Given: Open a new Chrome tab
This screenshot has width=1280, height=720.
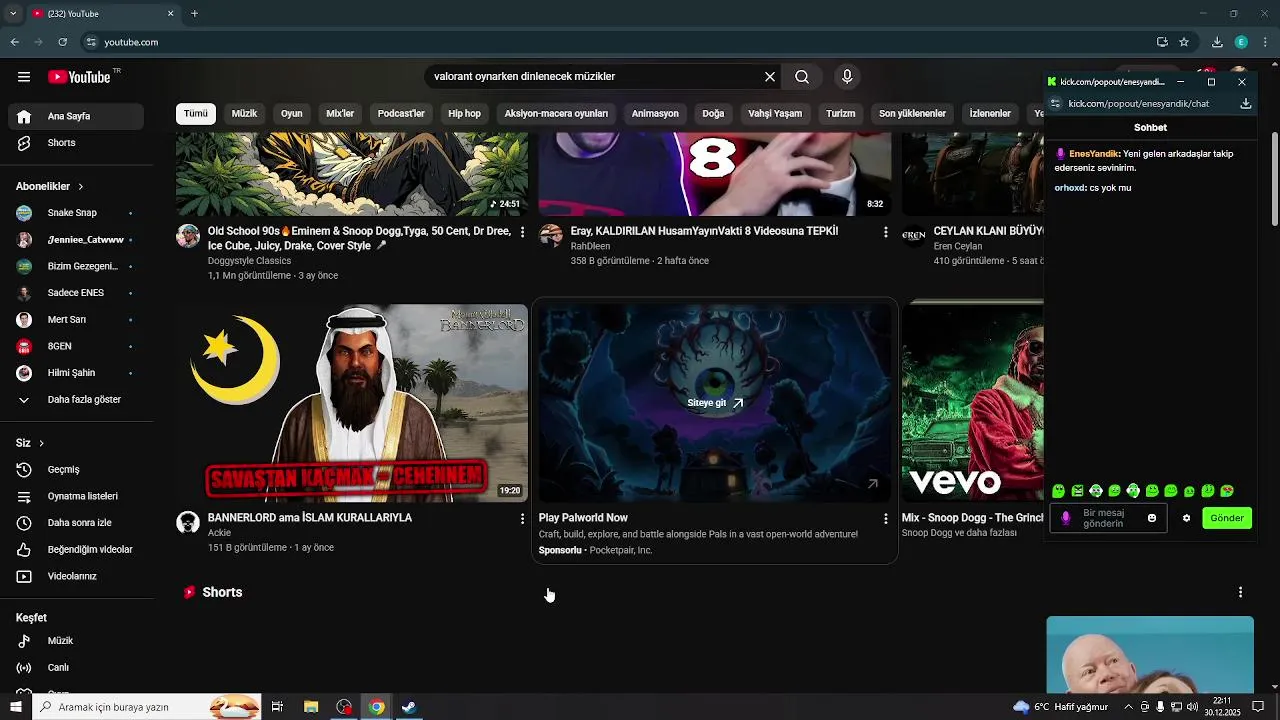Looking at the screenshot, I should (194, 14).
